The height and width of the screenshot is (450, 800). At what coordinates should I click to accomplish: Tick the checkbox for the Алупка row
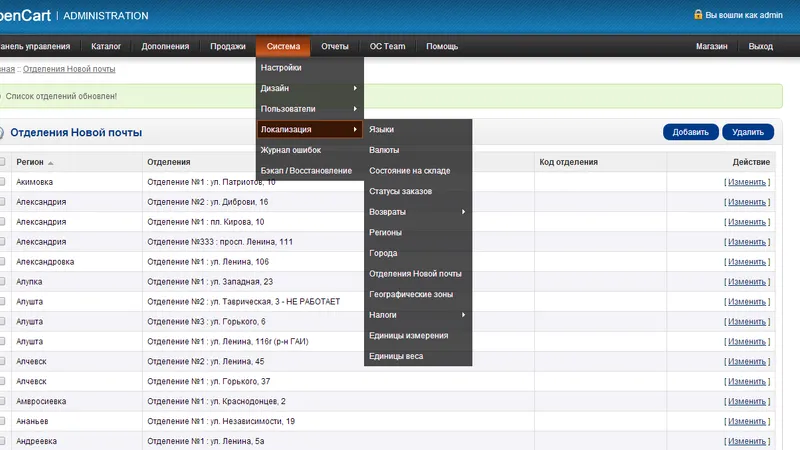tap(2, 281)
